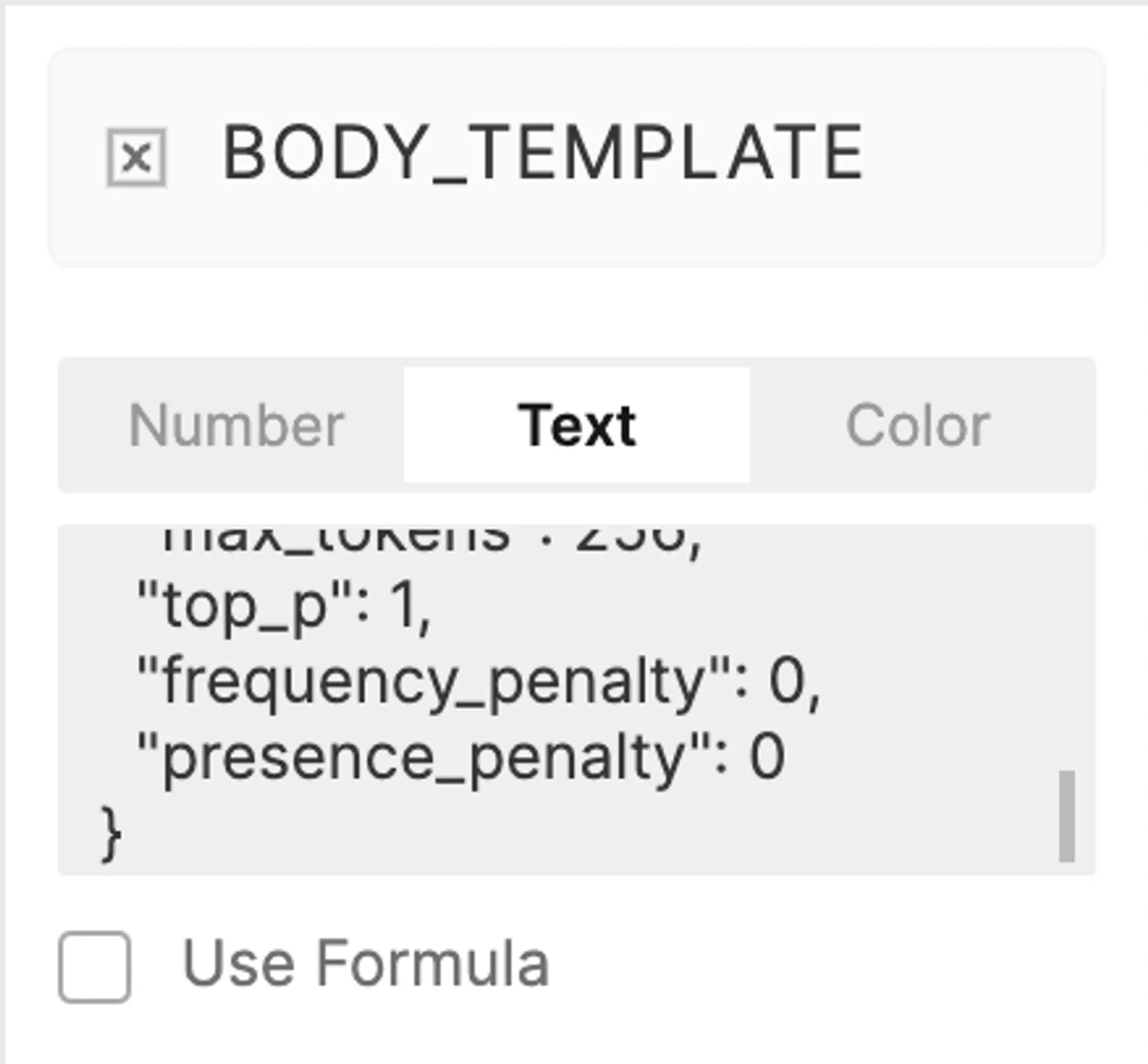The width and height of the screenshot is (1148, 1064).
Task: Switch to the Color type tab
Action: tap(918, 425)
